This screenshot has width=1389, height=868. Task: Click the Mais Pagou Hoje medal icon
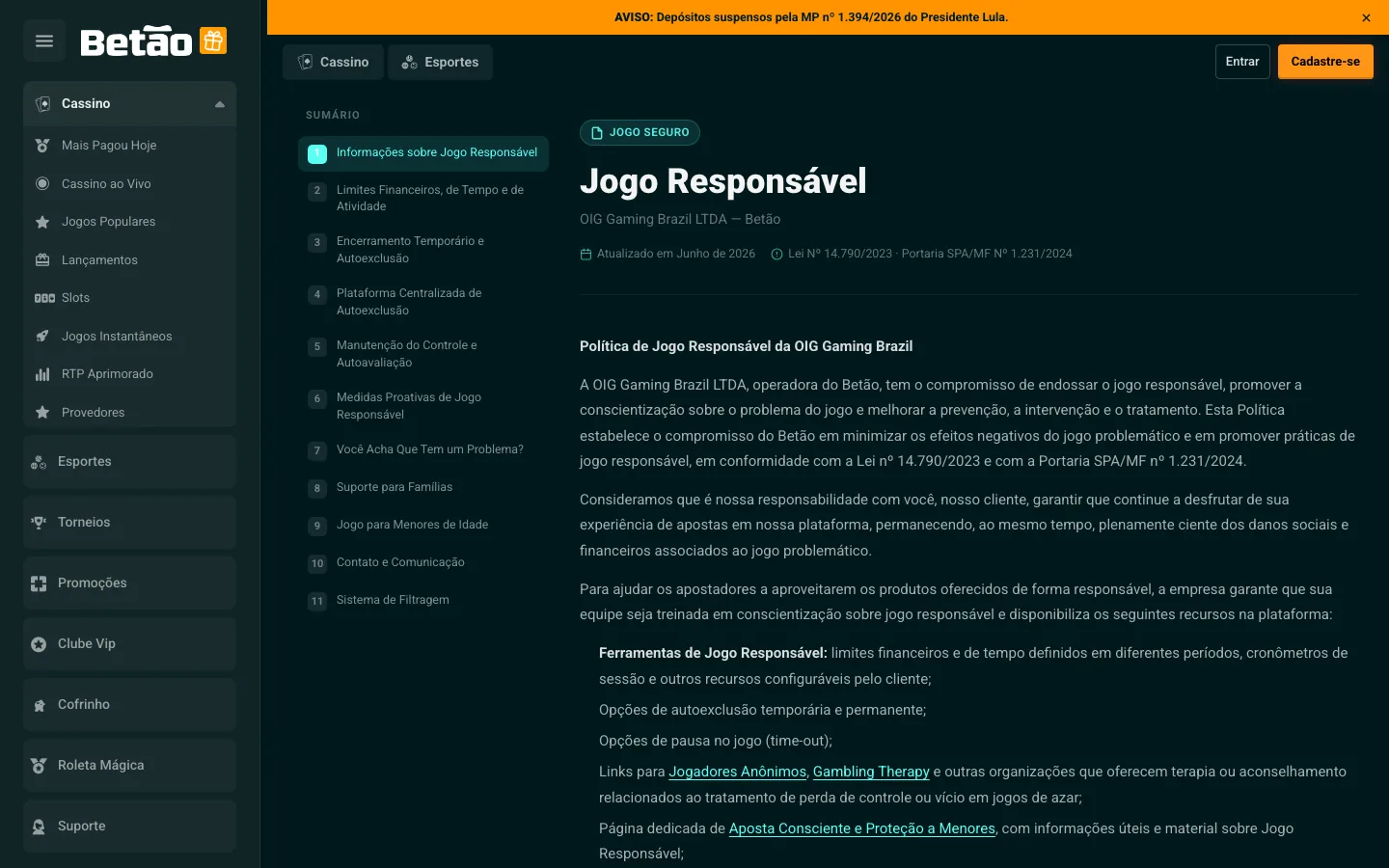(x=41, y=146)
